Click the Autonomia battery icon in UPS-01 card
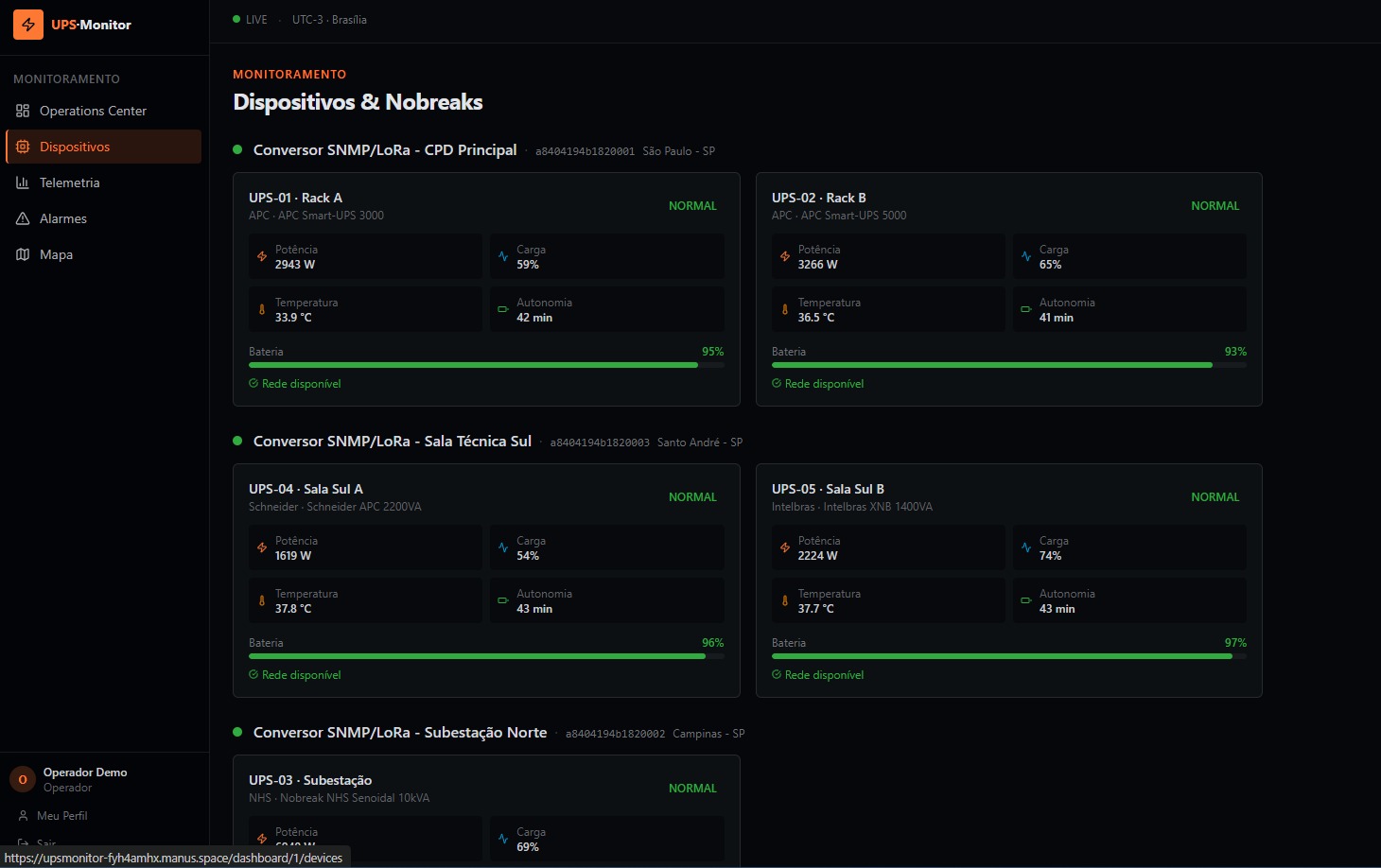1381x868 pixels. 503,309
